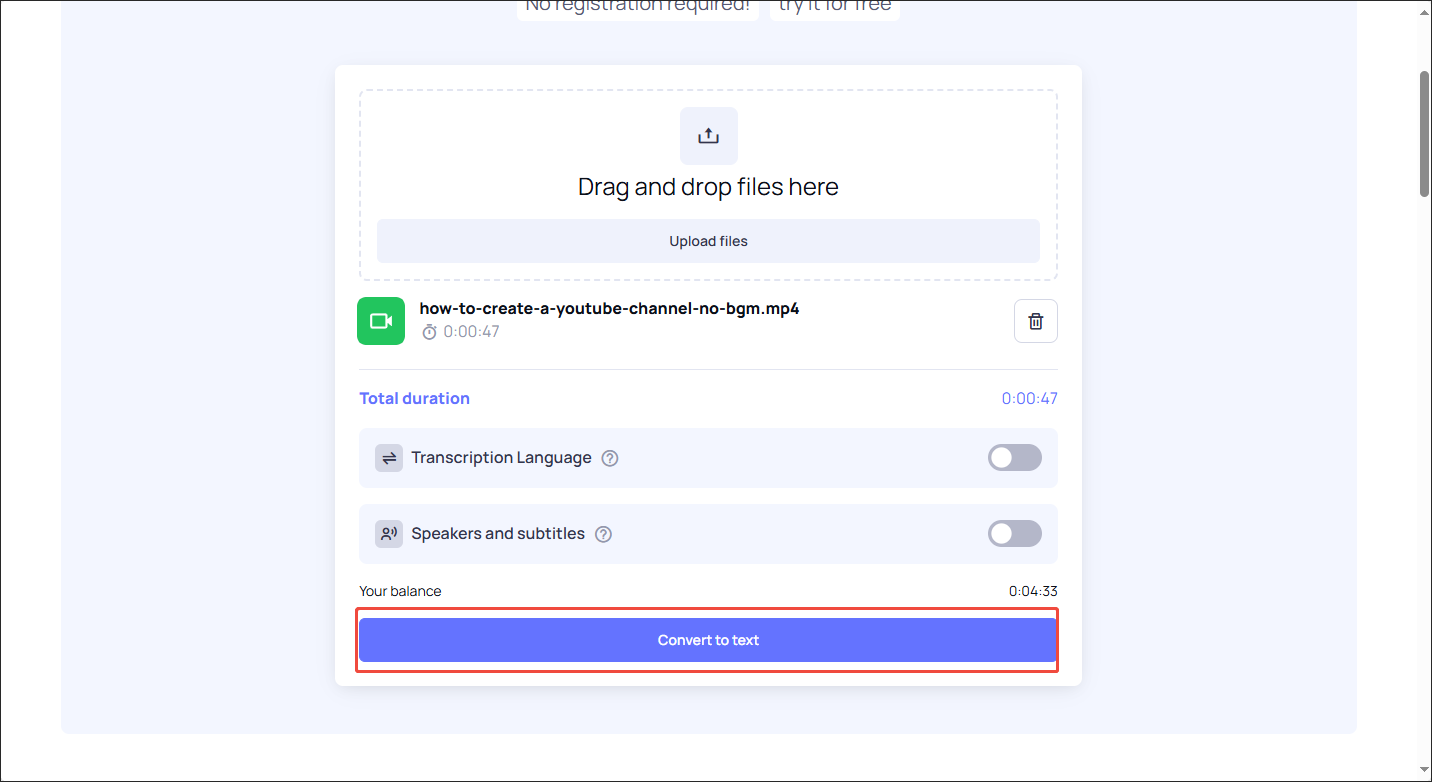The image size is (1432, 782).
Task: Select the try it for free label
Action: pyautogui.click(x=834, y=7)
